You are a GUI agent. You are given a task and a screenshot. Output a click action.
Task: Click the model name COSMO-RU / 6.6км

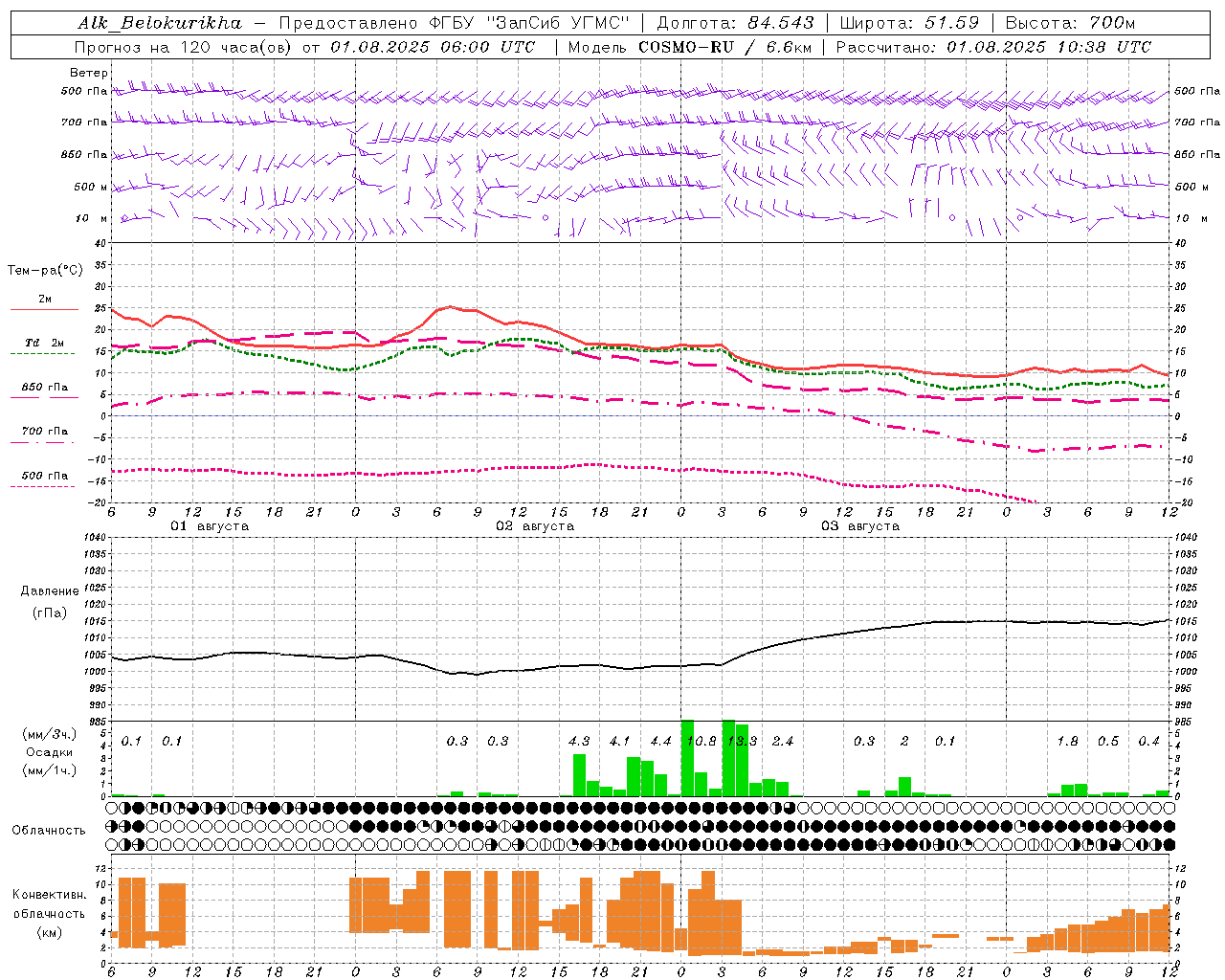(x=724, y=47)
